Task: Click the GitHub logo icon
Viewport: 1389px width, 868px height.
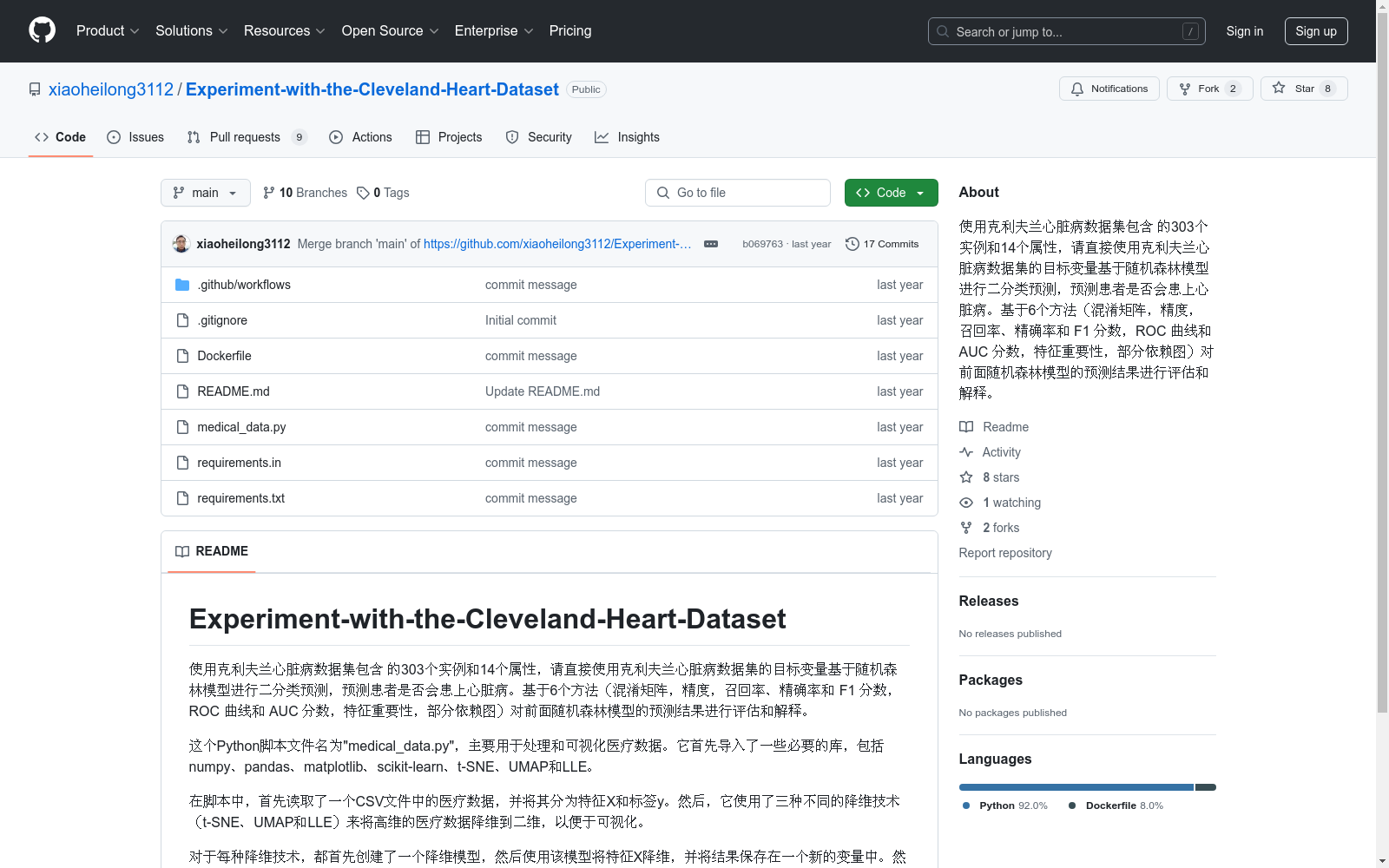Action: tap(42, 30)
